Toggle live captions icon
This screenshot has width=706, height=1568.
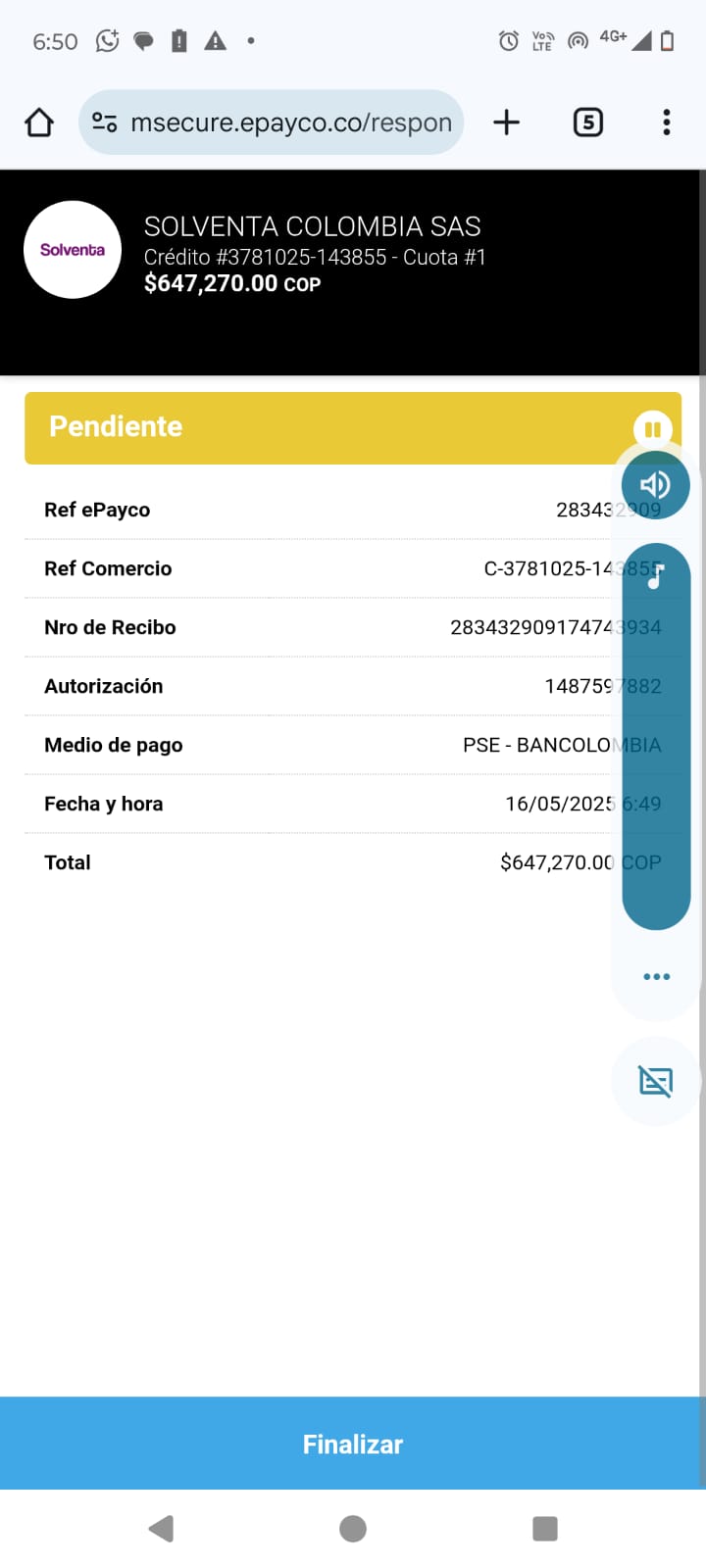656,1082
